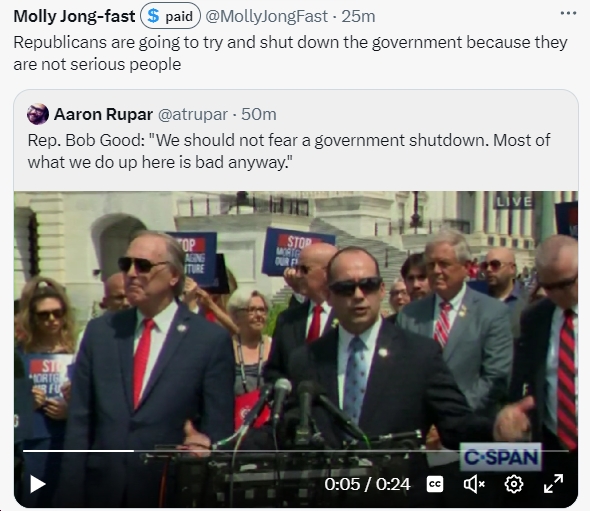Open Aaron Rupar's profile avatar
This screenshot has height=511, width=590.
coord(38,114)
